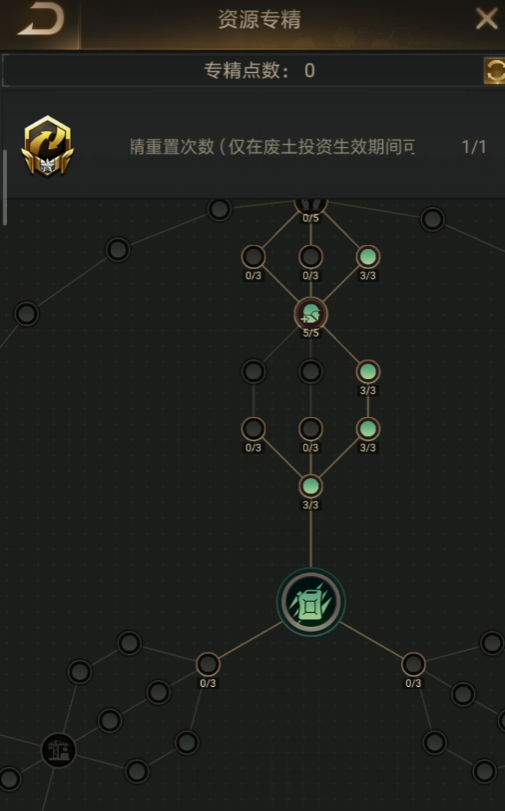The height and width of the screenshot is (811, 505).
Task: Tap top-right green 3/3 node
Action: [368, 257]
